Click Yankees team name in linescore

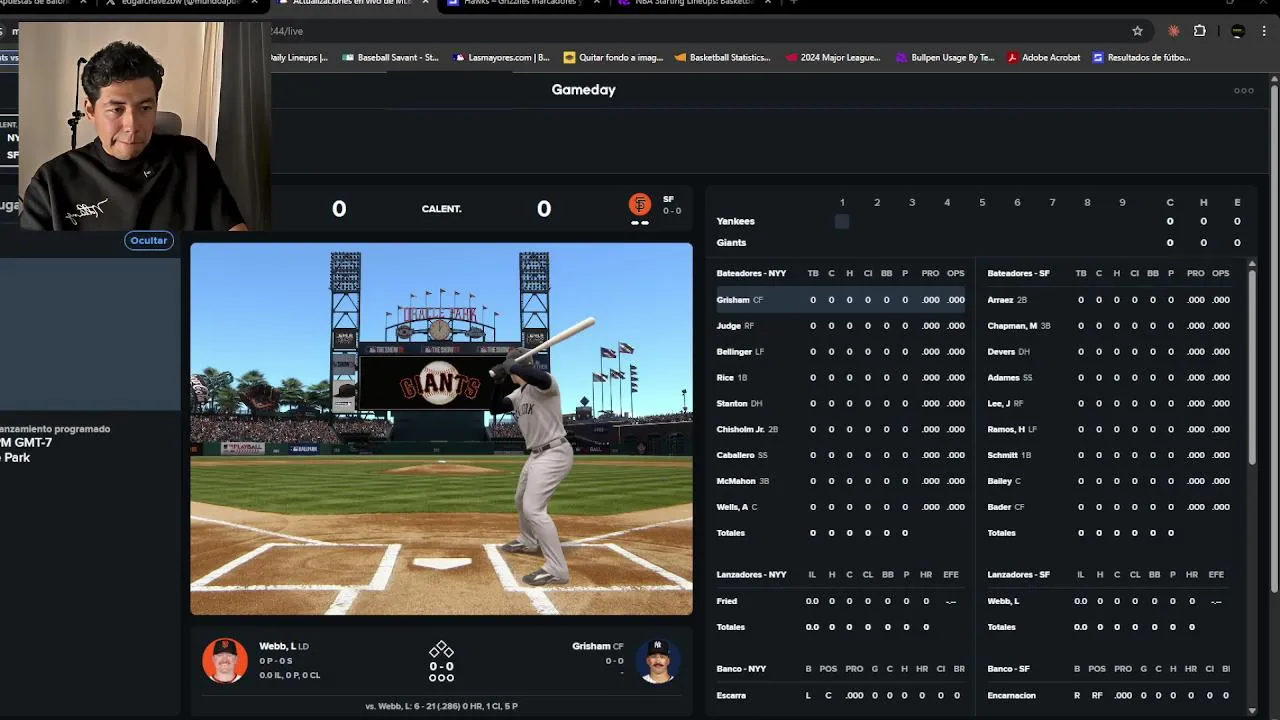pos(735,222)
